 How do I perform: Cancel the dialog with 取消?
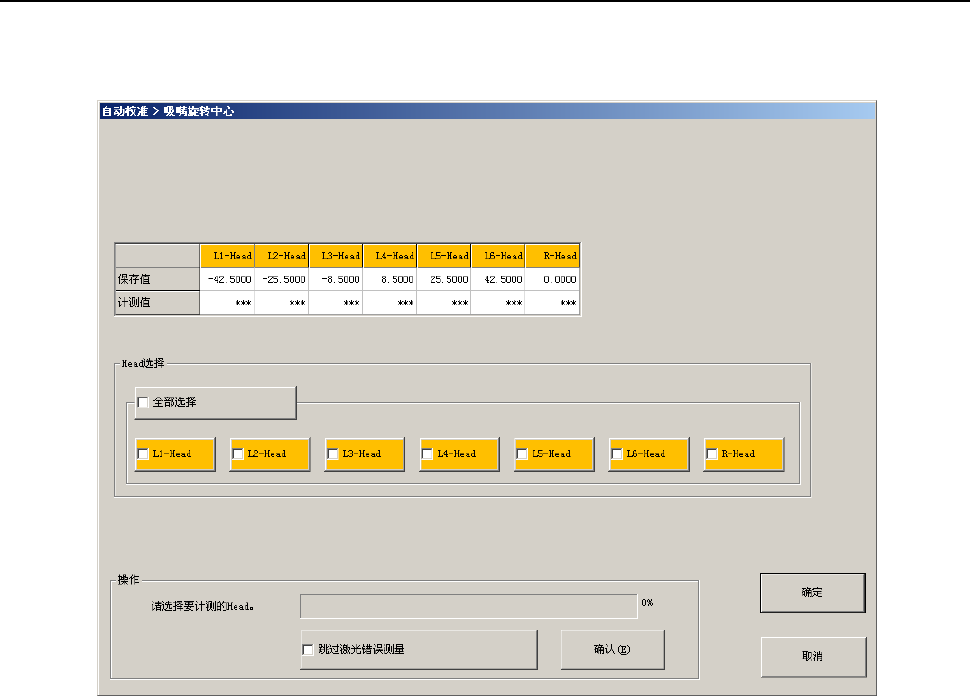(x=812, y=657)
